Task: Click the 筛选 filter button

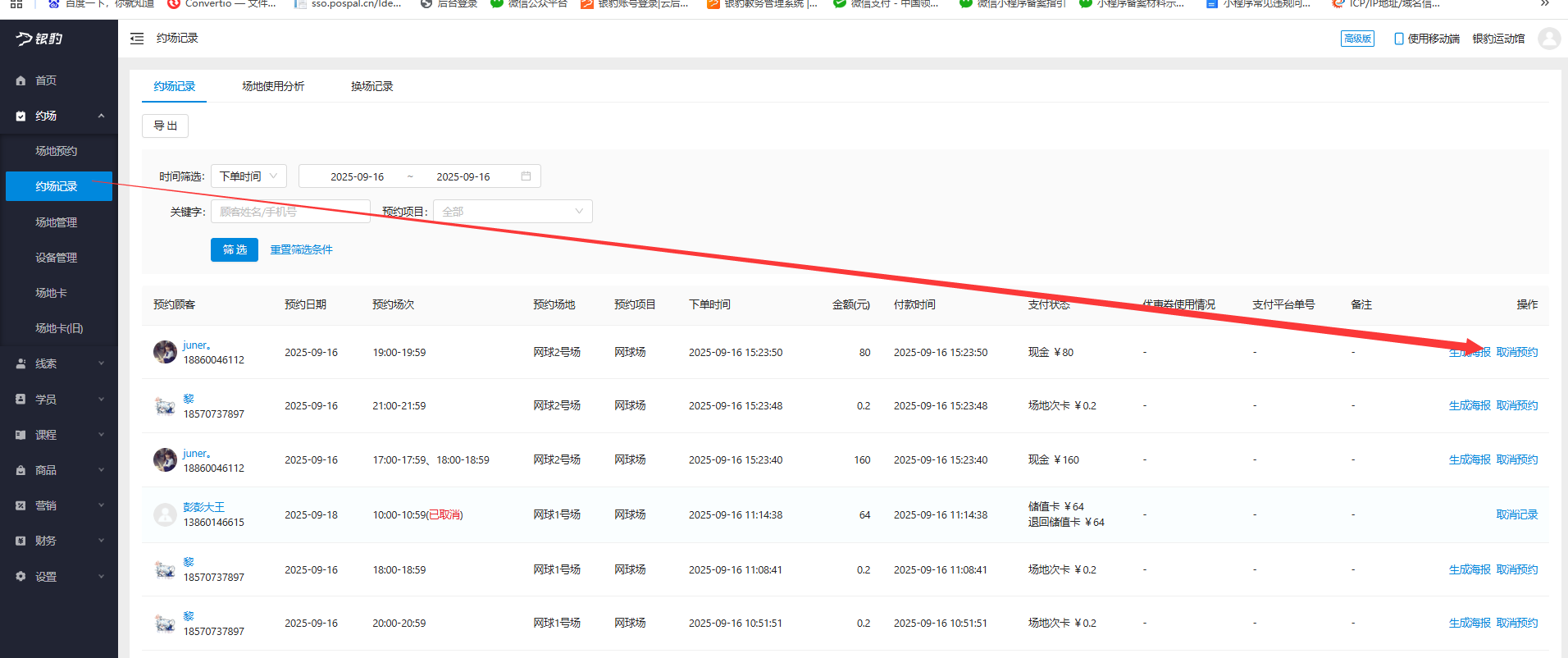Action: tap(235, 249)
